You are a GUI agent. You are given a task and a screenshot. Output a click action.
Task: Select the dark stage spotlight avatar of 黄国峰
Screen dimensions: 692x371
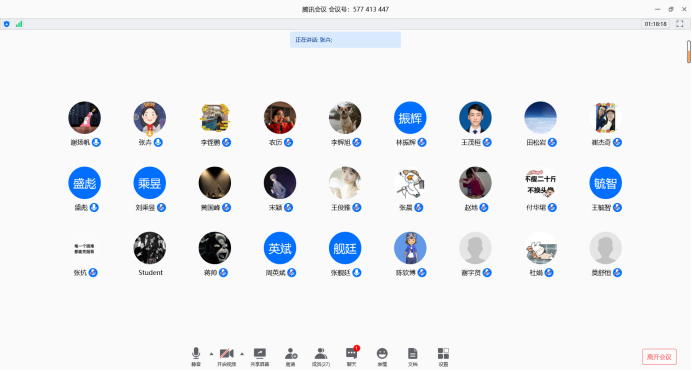tap(215, 183)
